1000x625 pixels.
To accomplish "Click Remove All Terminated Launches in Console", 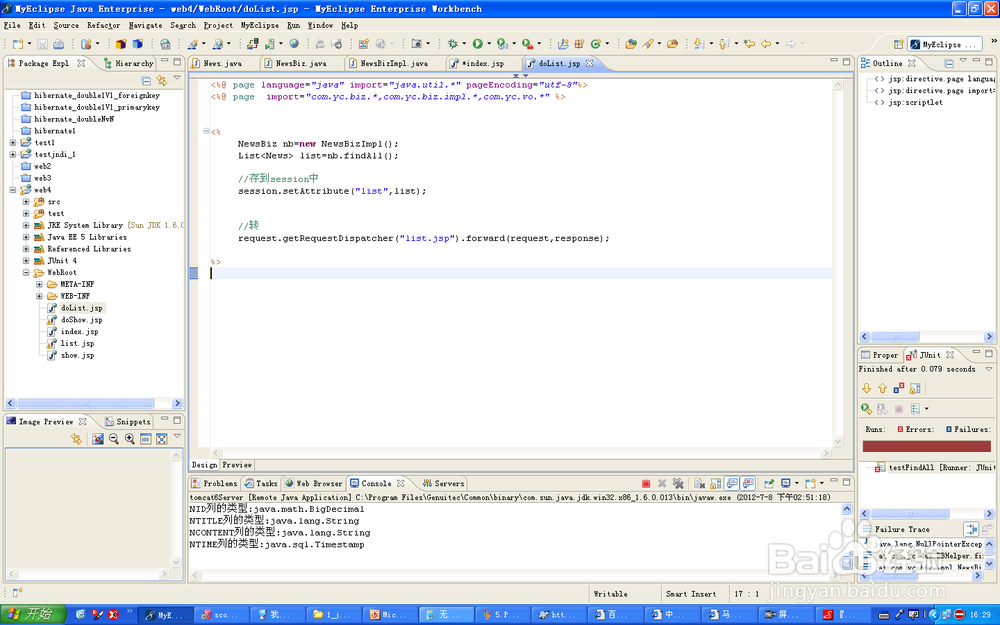I will pos(679,483).
